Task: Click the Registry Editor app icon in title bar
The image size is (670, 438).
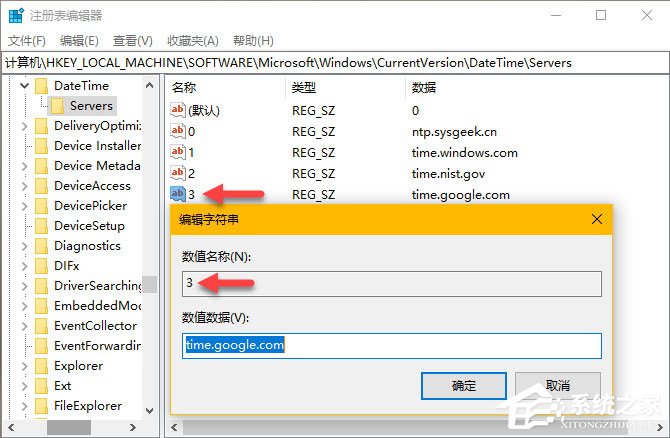Action: 16,16
